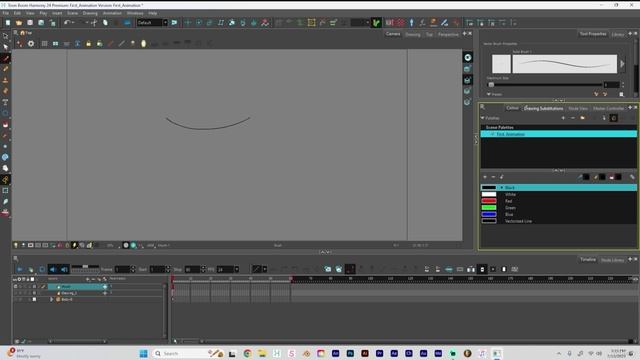Click the Windows Start button
This screenshot has height=360, width=640.
143,353
